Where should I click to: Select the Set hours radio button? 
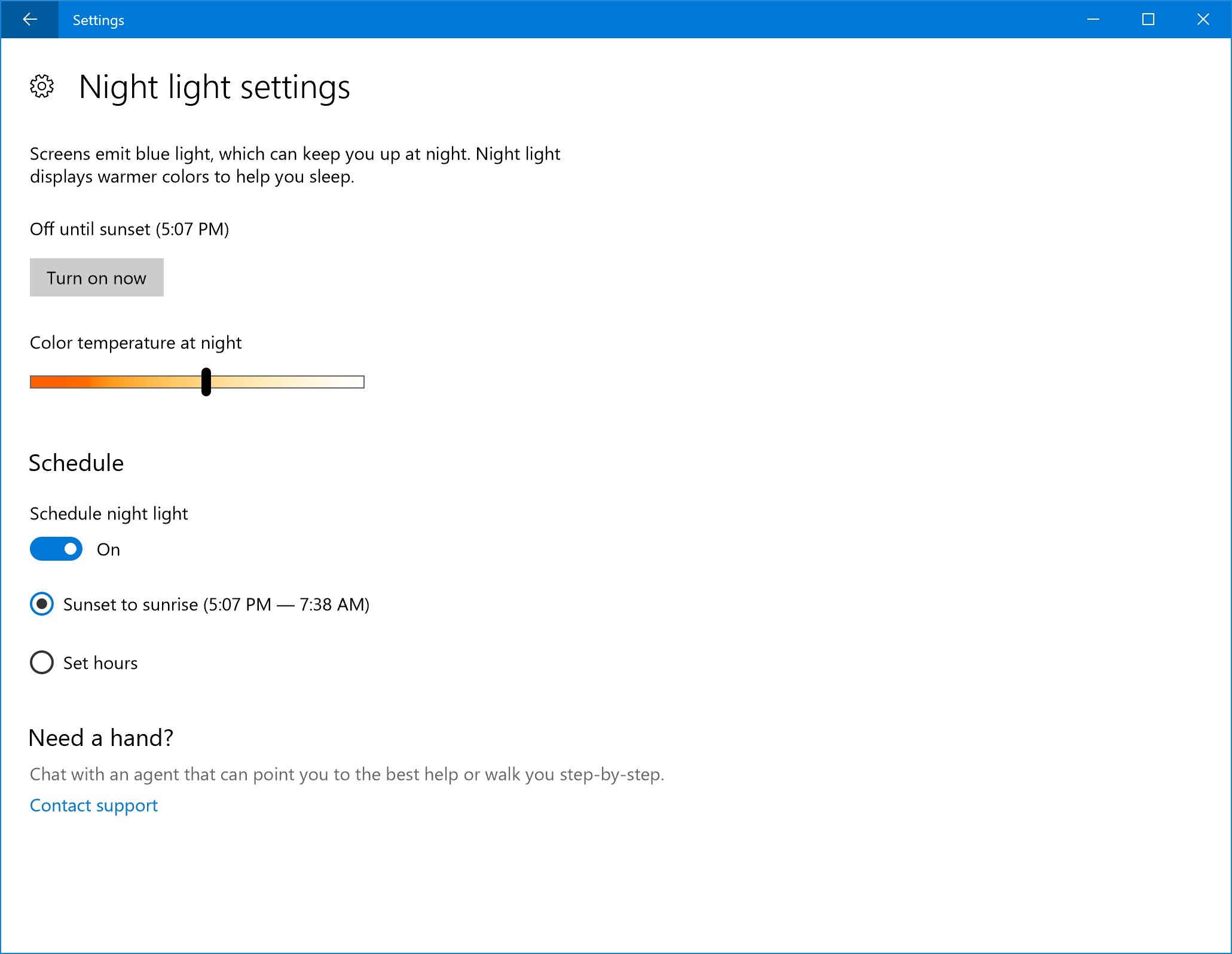41,662
